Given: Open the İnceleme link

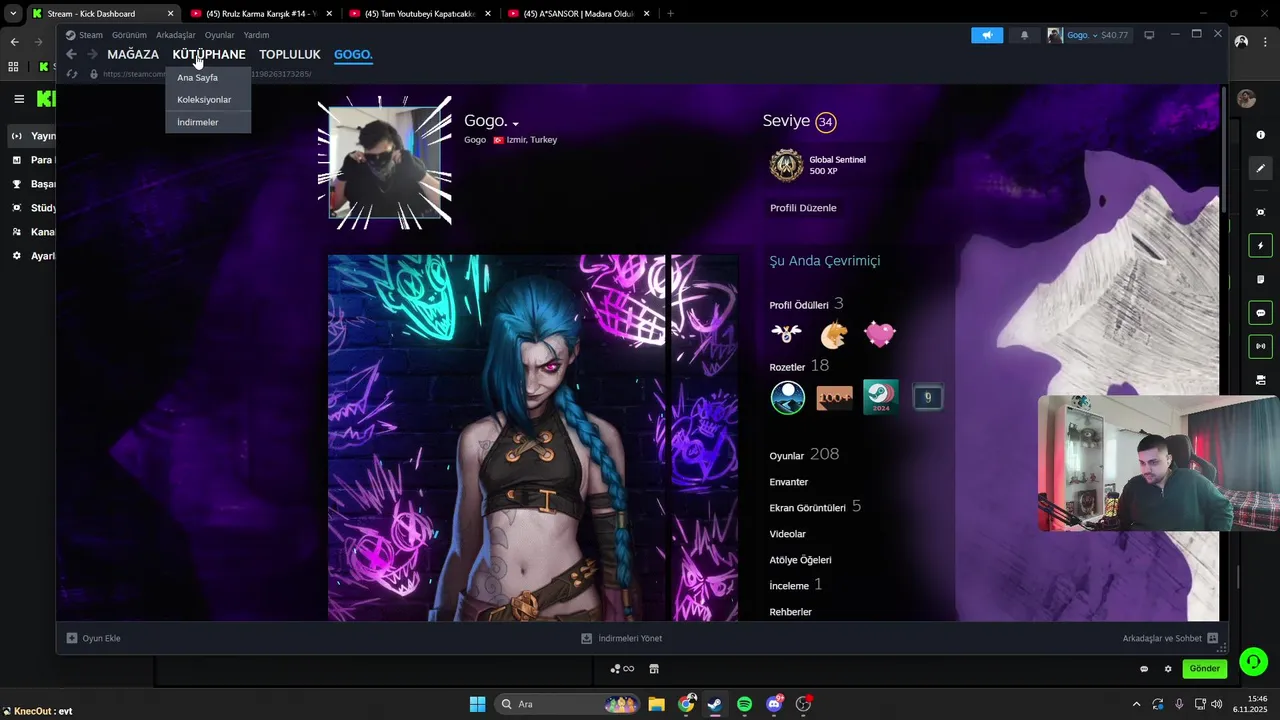Looking at the screenshot, I should click(x=796, y=585).
